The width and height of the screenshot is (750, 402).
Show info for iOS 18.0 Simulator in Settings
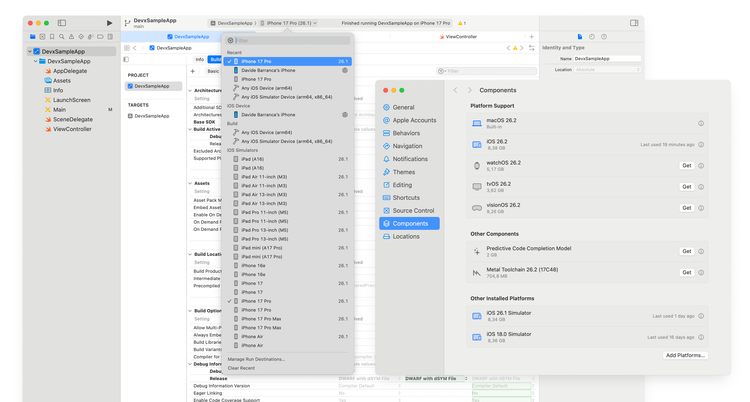click(701, 337)
